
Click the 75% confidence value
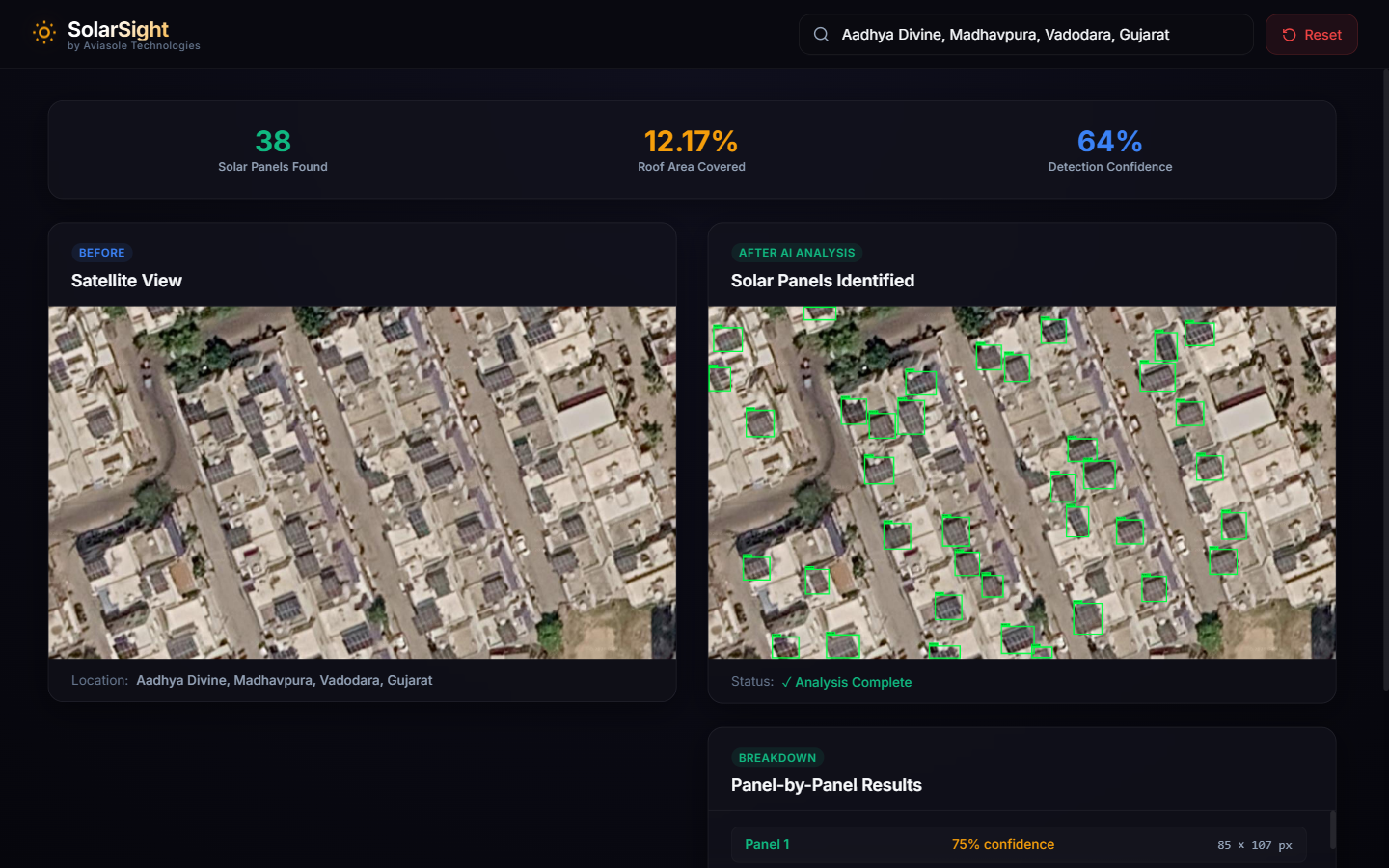[1003, 844]
